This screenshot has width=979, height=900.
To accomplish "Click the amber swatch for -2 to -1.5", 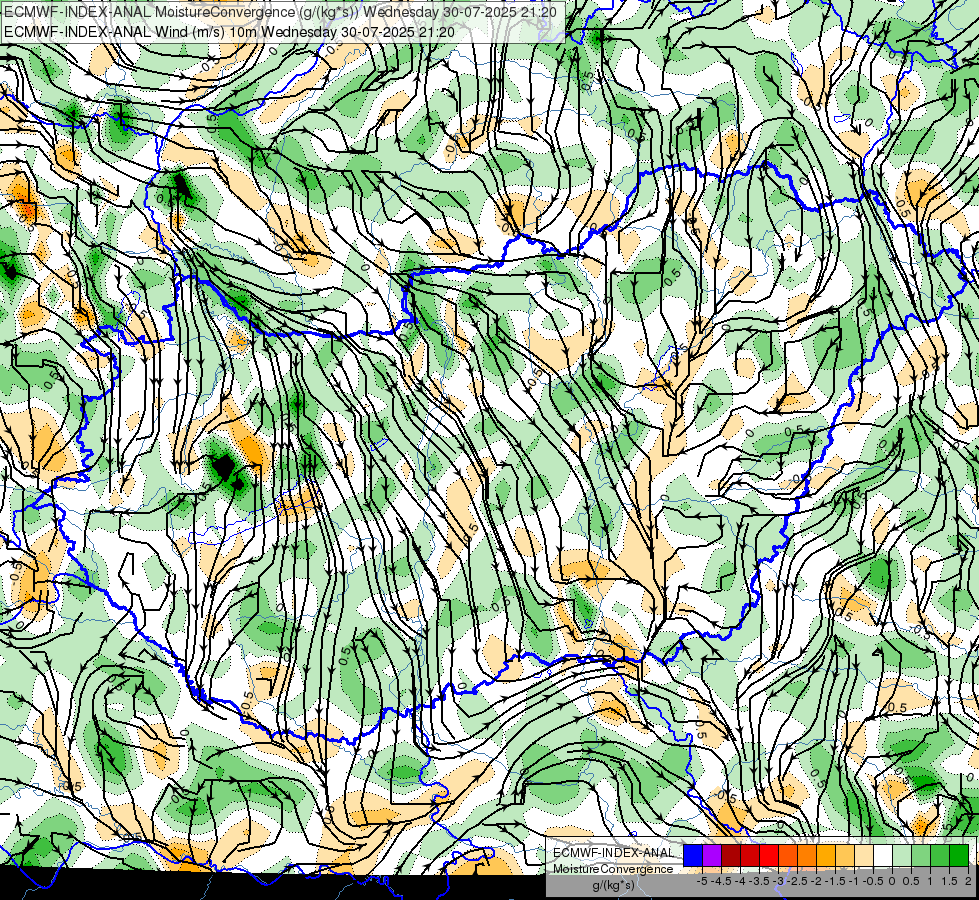I will coord(825,856).
